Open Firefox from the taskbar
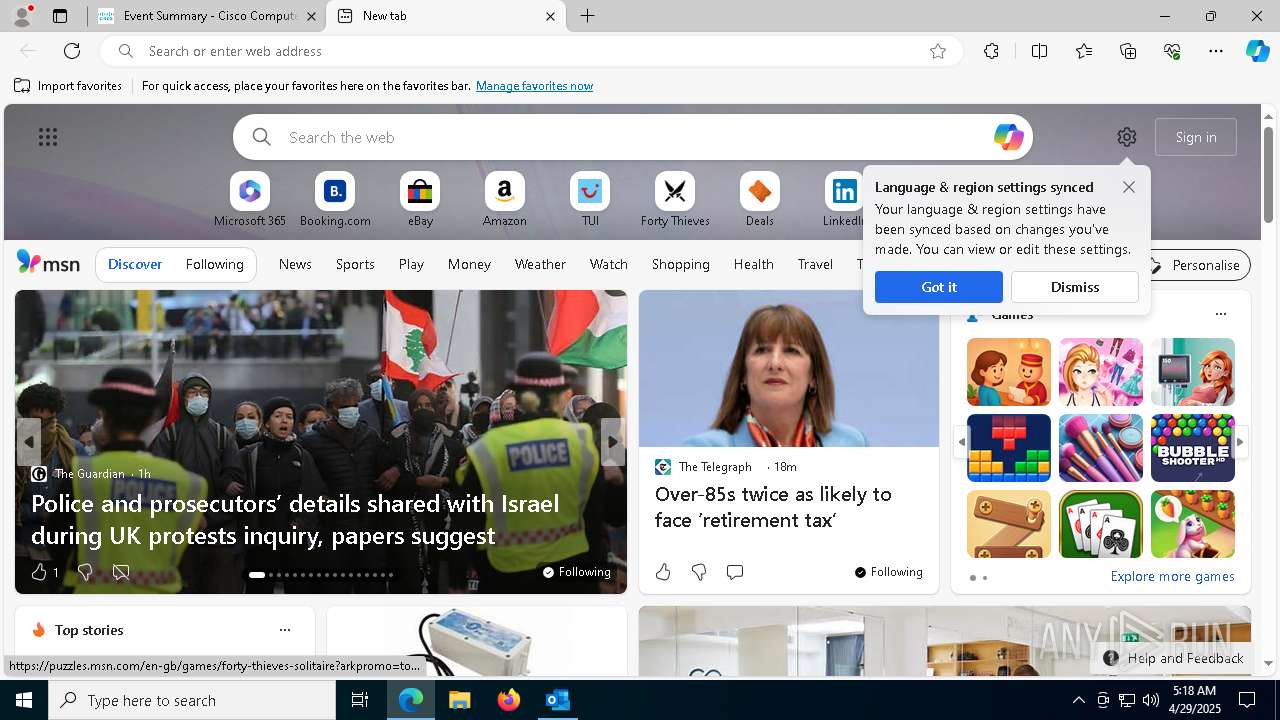This screenshot has height=720, width=1280. click(x=509, y=700)
